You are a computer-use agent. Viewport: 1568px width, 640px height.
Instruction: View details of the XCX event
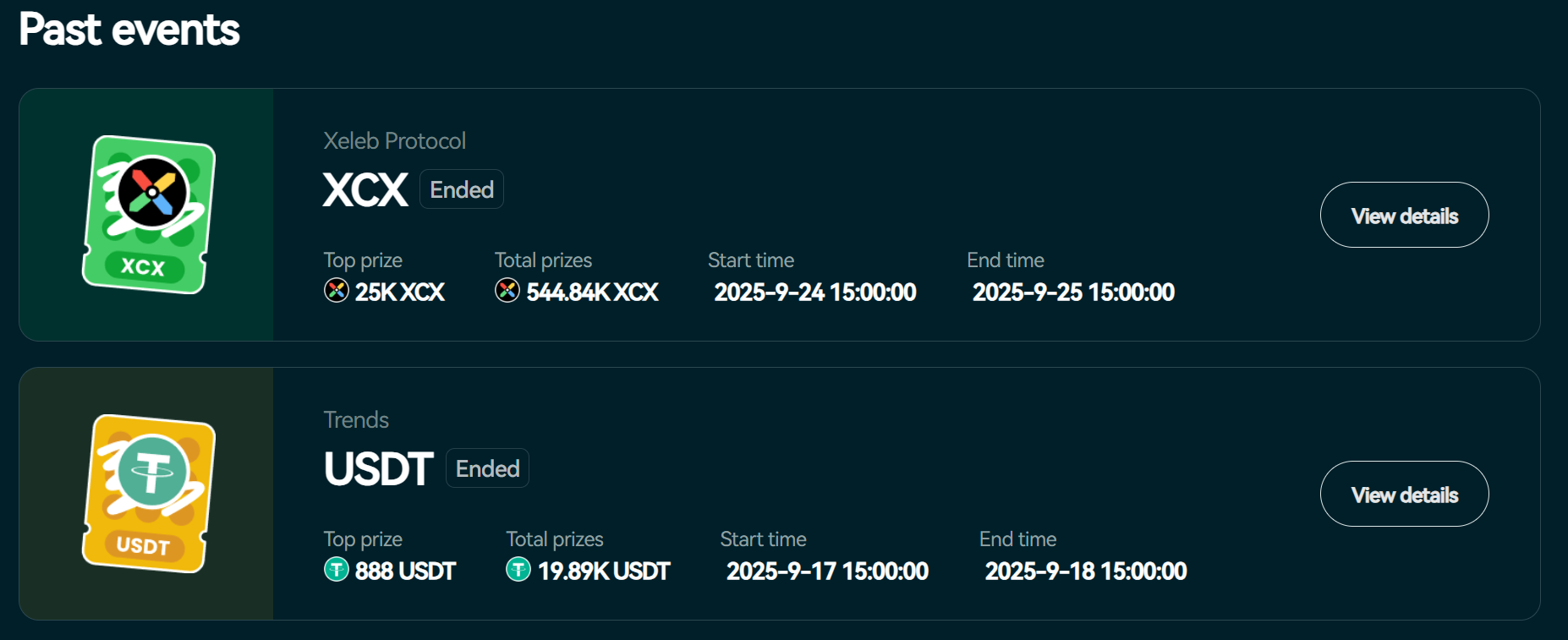click(x=1404, y=215)
